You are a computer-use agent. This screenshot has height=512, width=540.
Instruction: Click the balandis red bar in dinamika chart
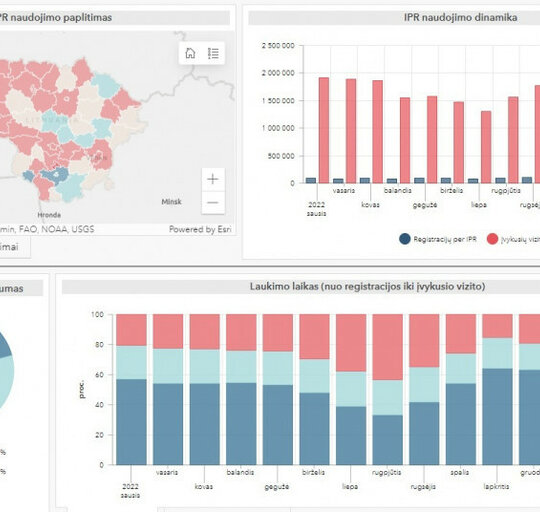tap(405, 140)
